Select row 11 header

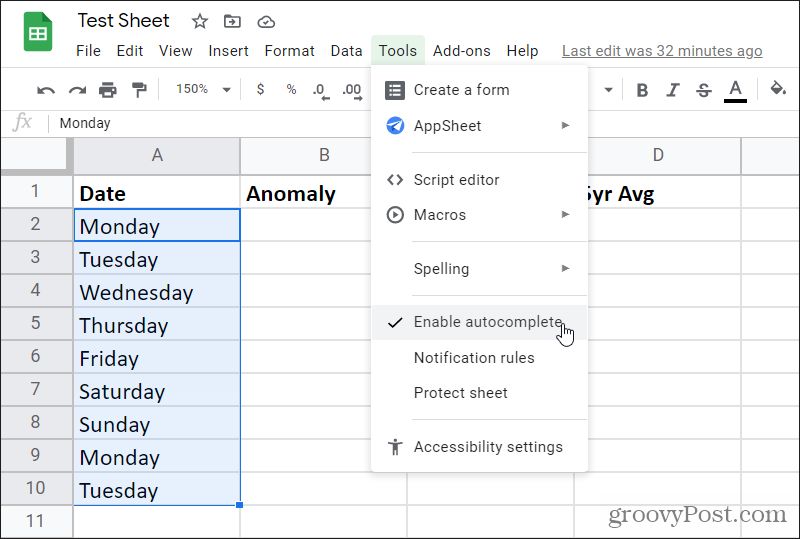click(36, 521)
